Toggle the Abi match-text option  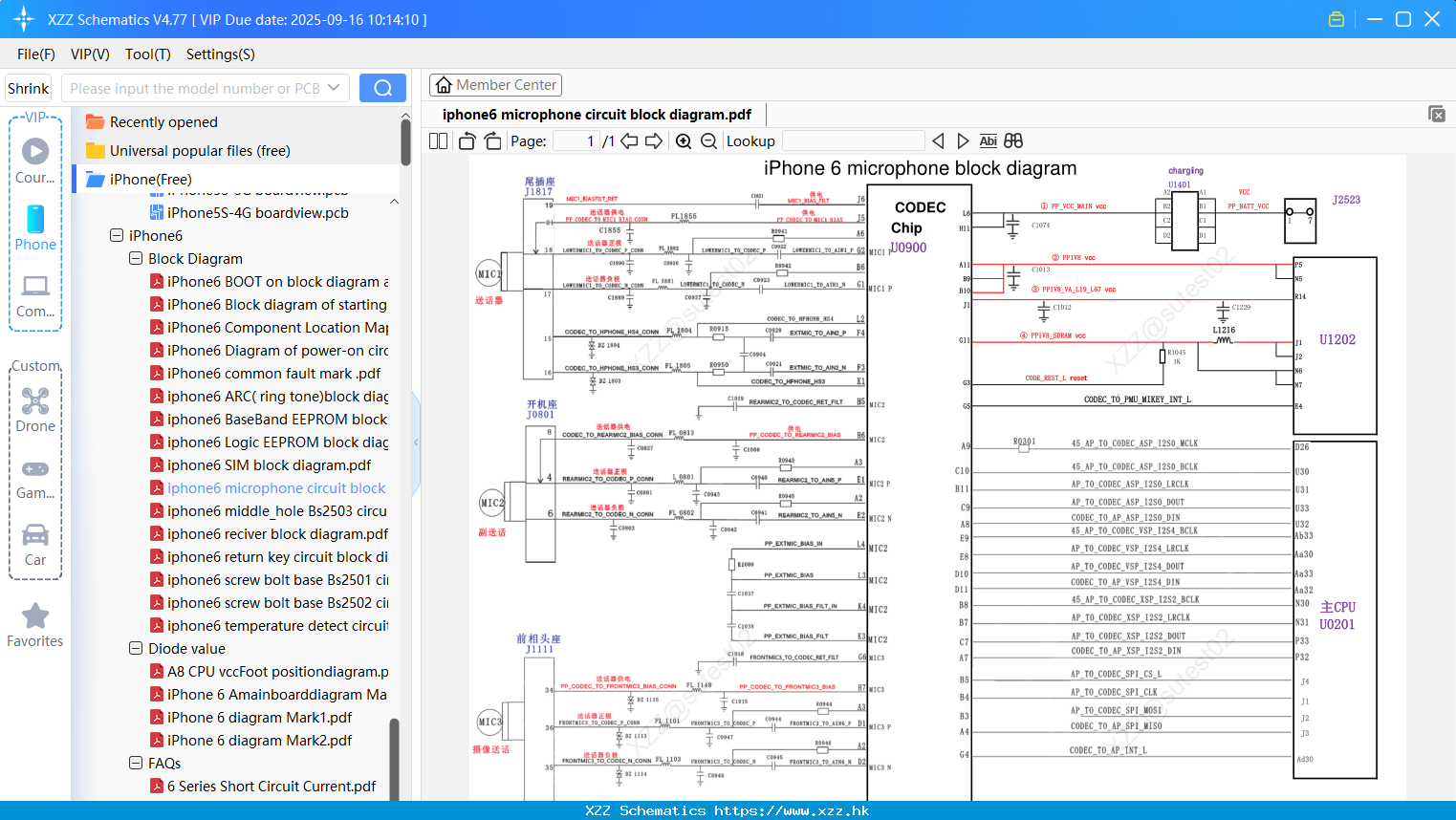coord(988,141)
